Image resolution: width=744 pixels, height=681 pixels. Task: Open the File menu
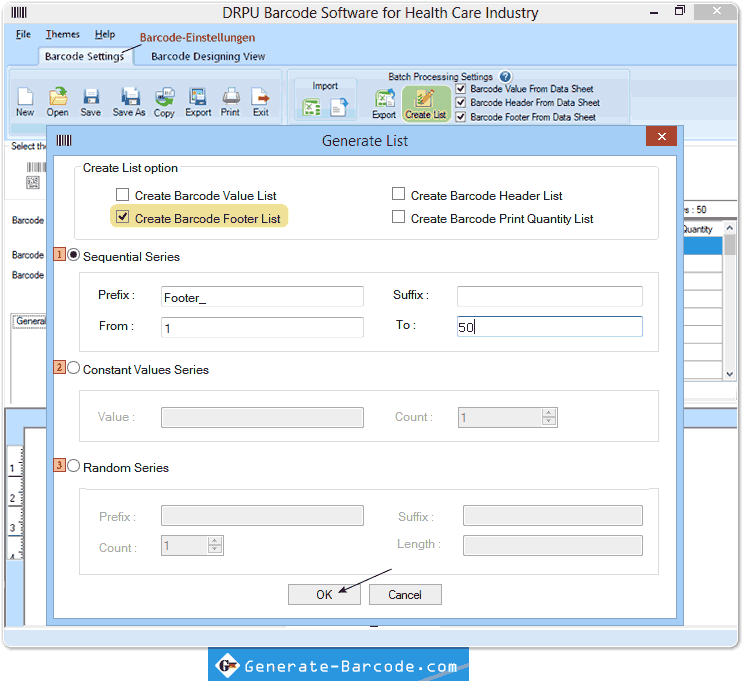[x=23, y=34]
